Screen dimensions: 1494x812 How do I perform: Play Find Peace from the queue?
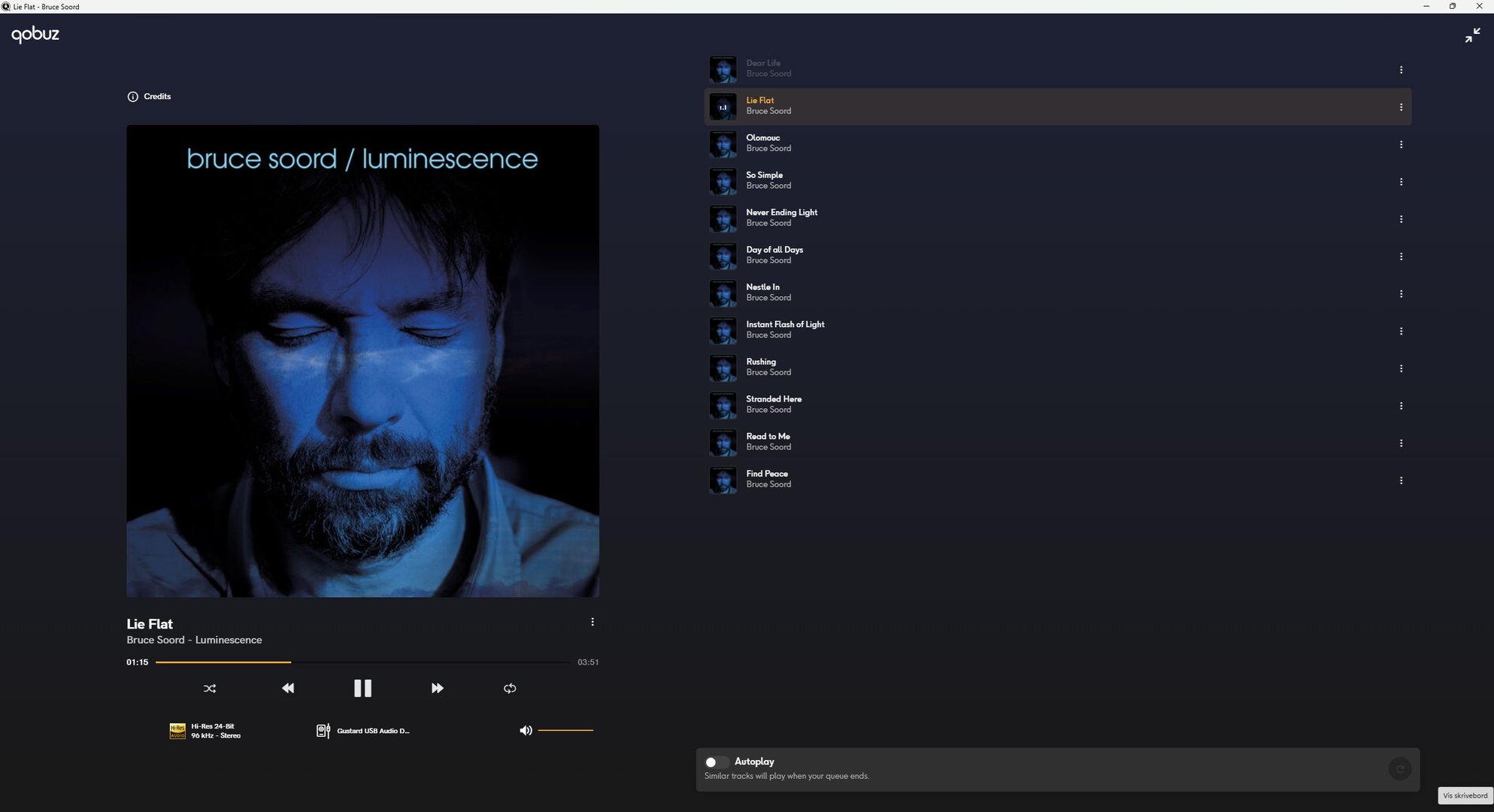pyautogui.click(x=1058, y=480)
